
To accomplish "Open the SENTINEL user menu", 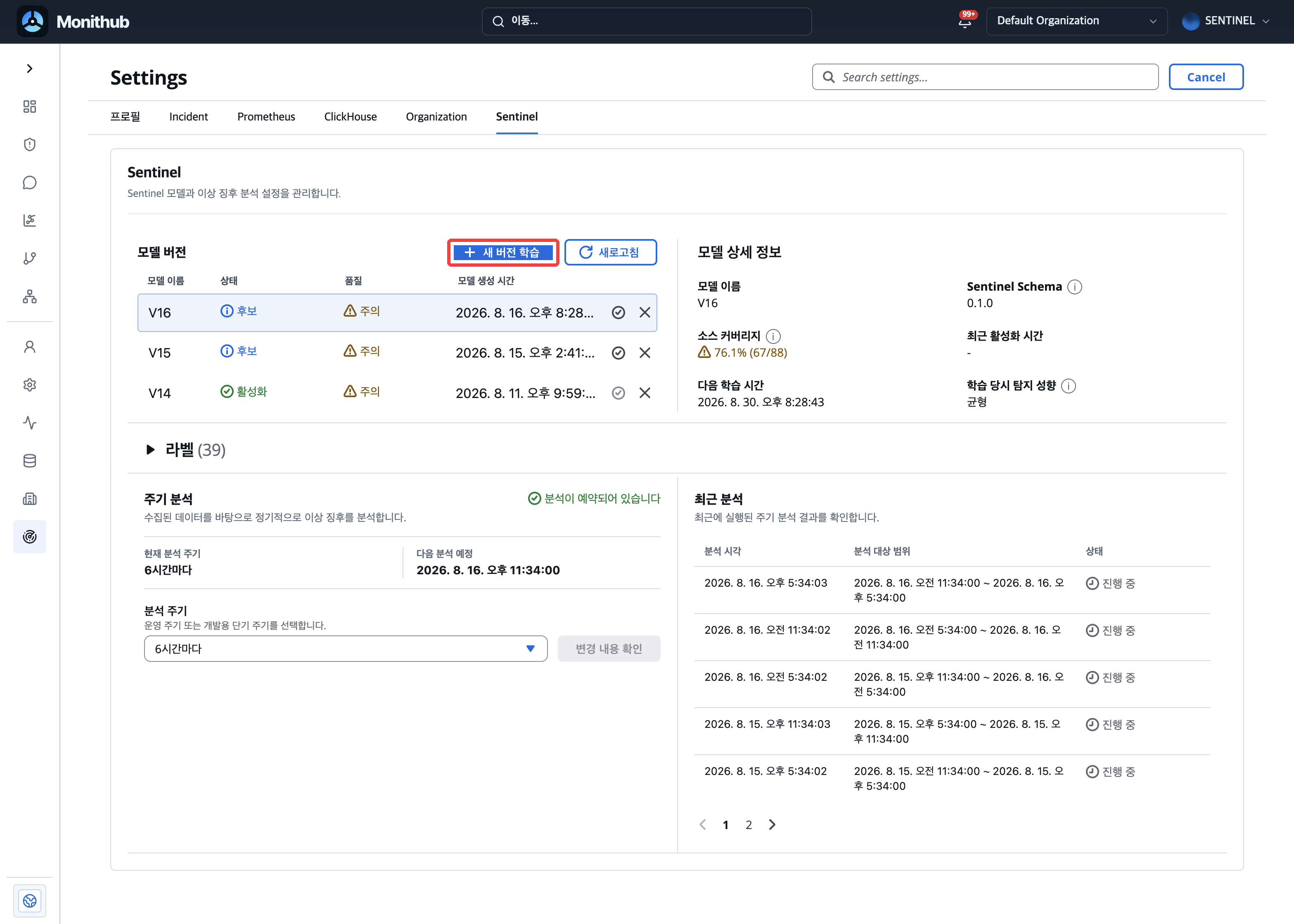I will coord(1226,21).
